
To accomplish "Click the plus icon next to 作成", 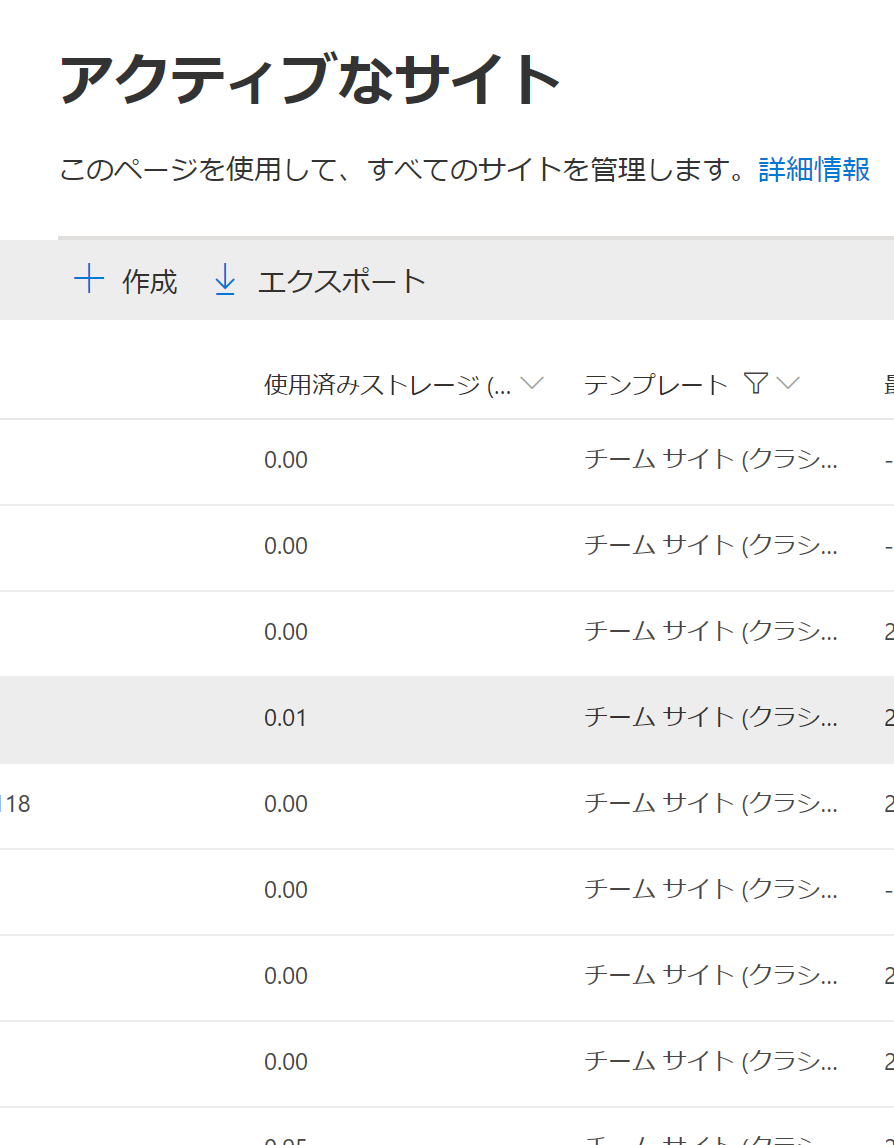I will point(89,279).
